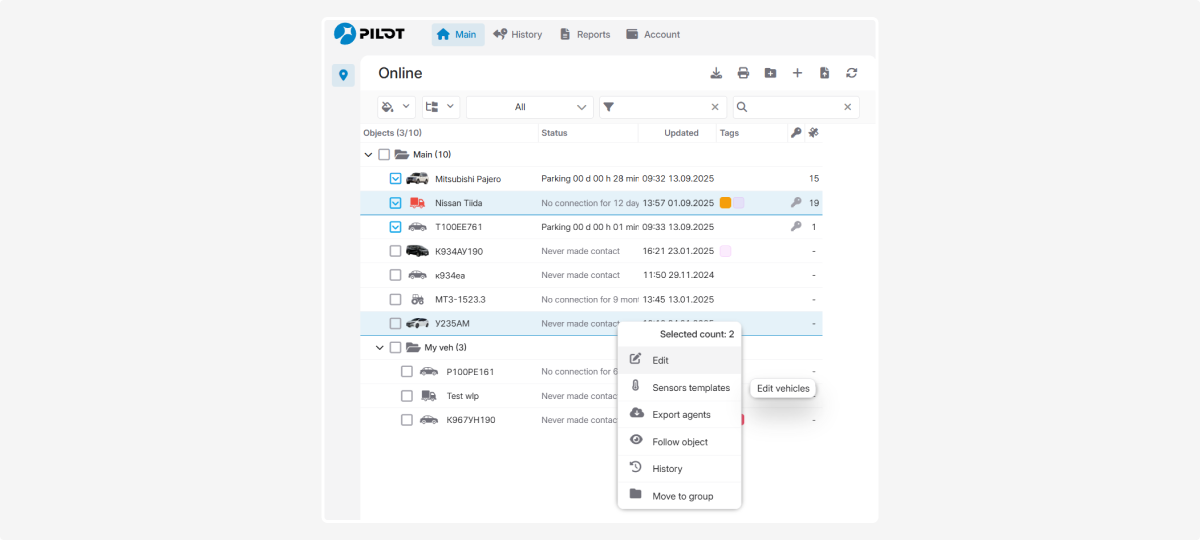
Task: Check the K934AY190 vehicle checkbox
Action: [x=396, y=251]
